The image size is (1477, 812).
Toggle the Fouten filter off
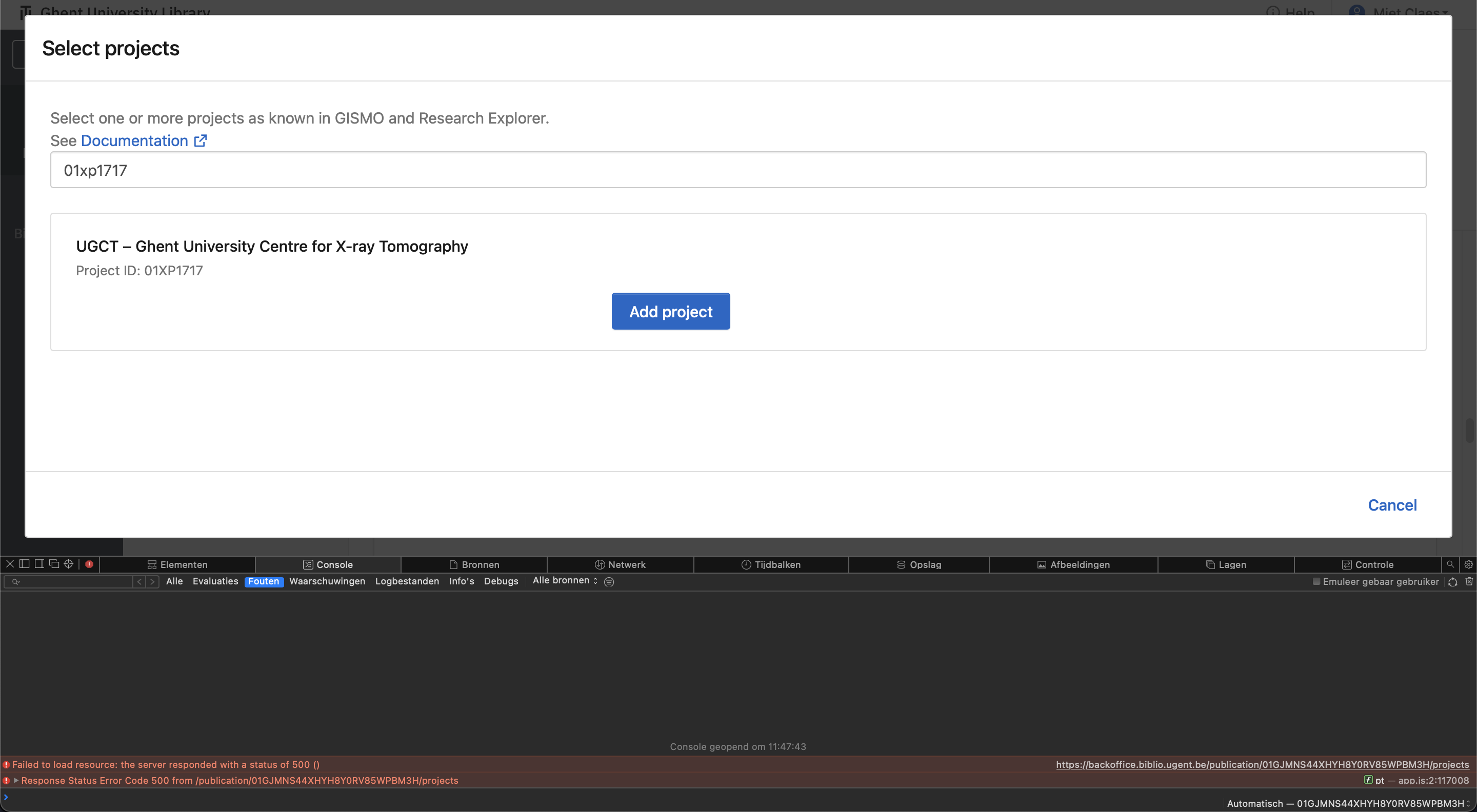(x=264, y=581)
